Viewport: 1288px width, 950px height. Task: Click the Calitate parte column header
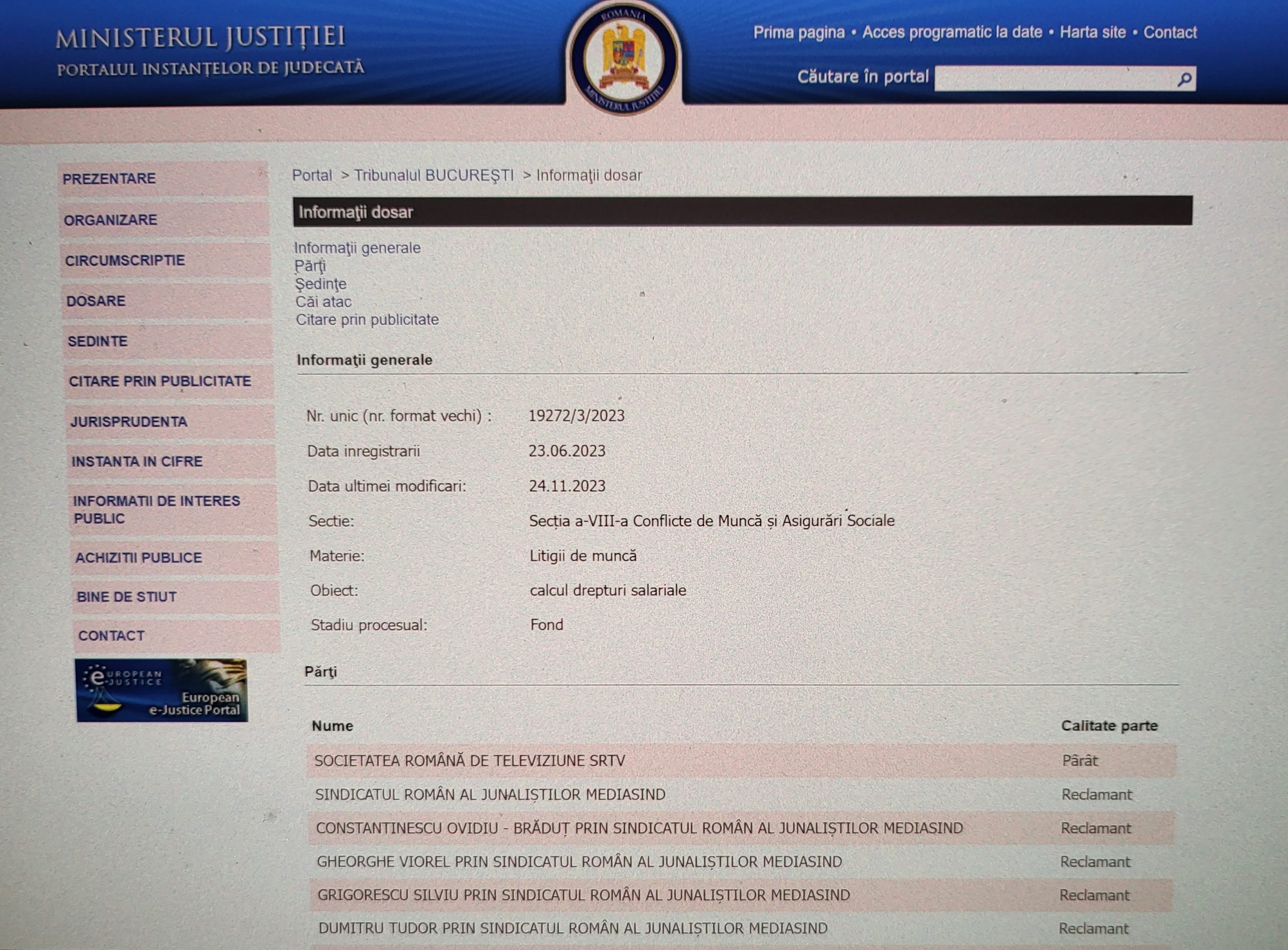tap(1109, 726)
